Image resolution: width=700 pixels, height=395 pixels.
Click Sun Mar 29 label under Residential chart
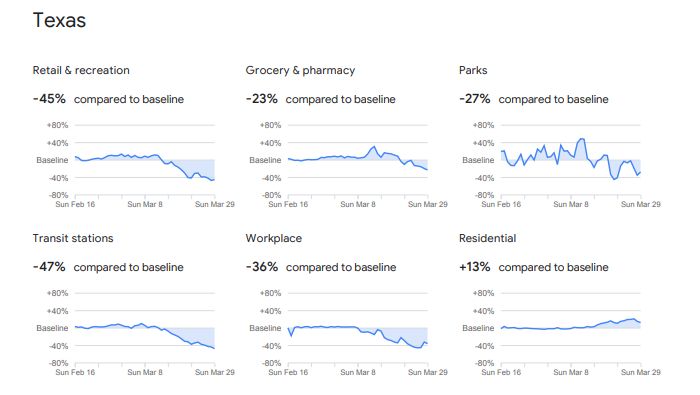pos(640,372)
